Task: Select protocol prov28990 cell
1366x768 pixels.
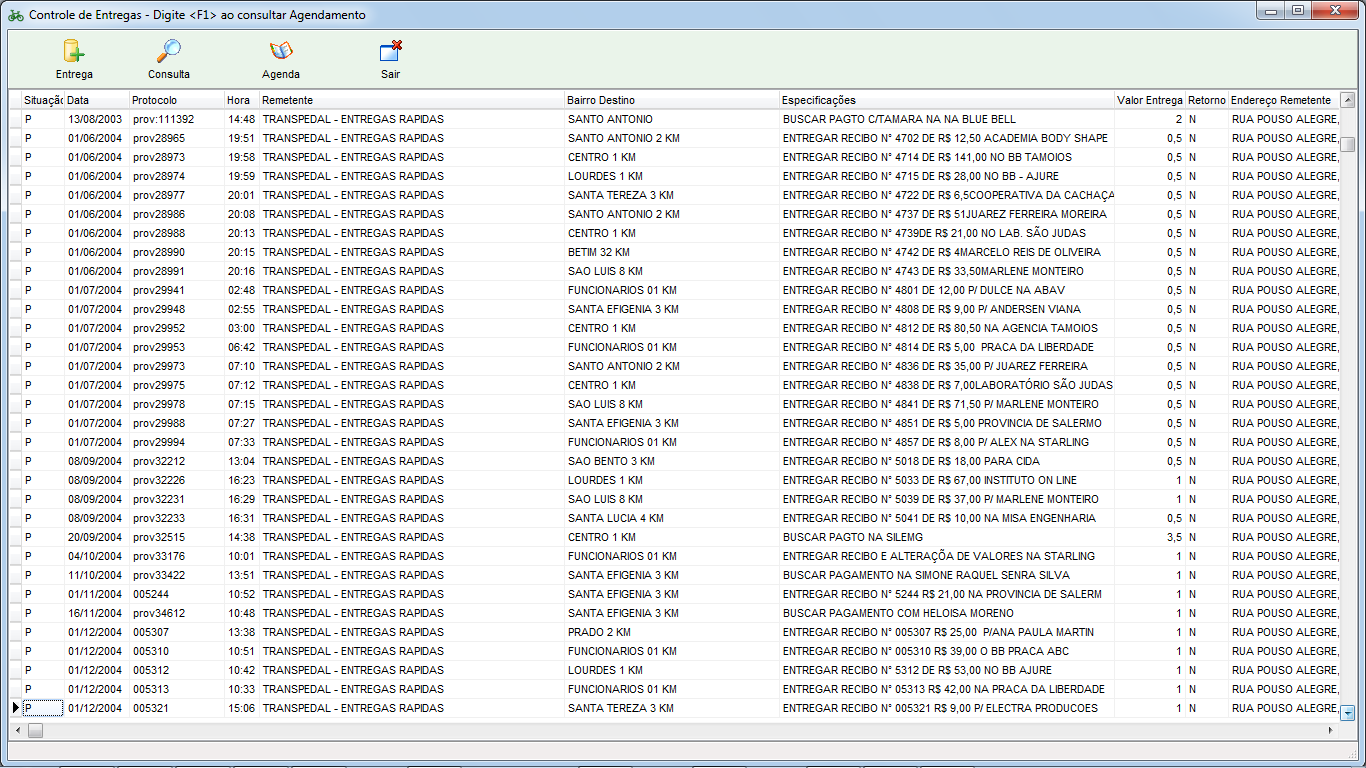Action: pos(177,252)
